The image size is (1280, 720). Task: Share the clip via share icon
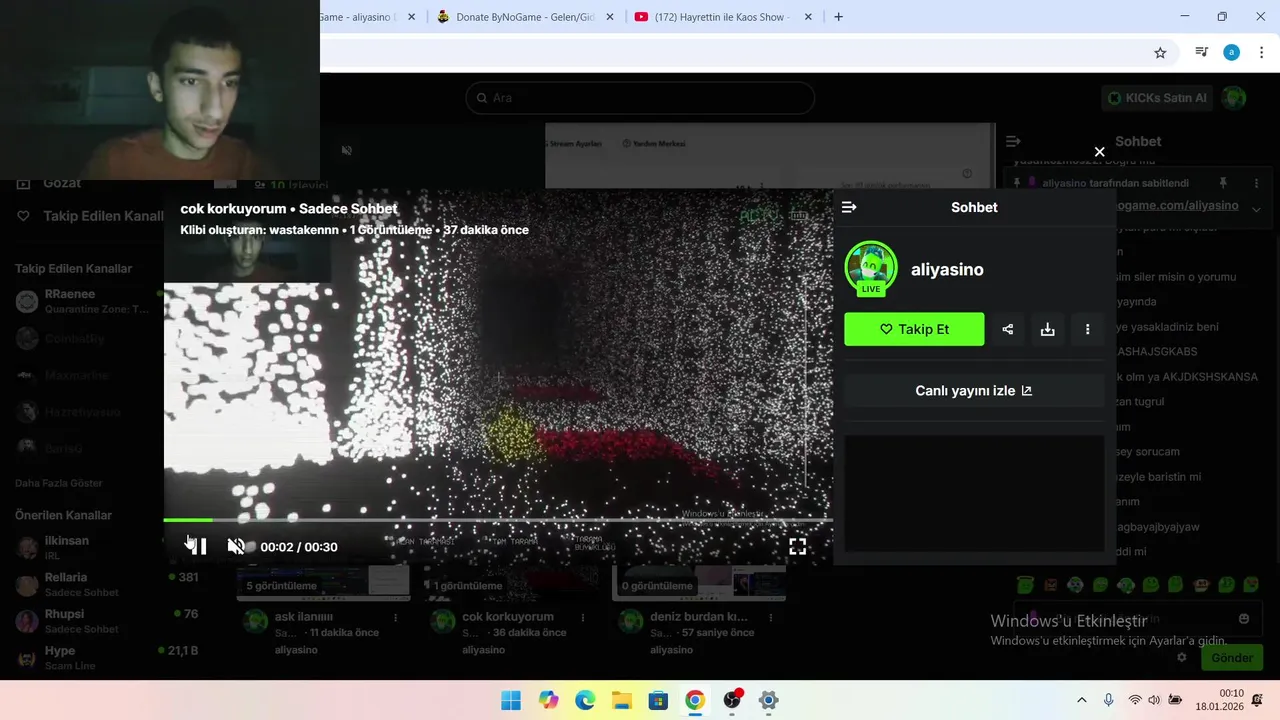click(x=1007, y=329)
